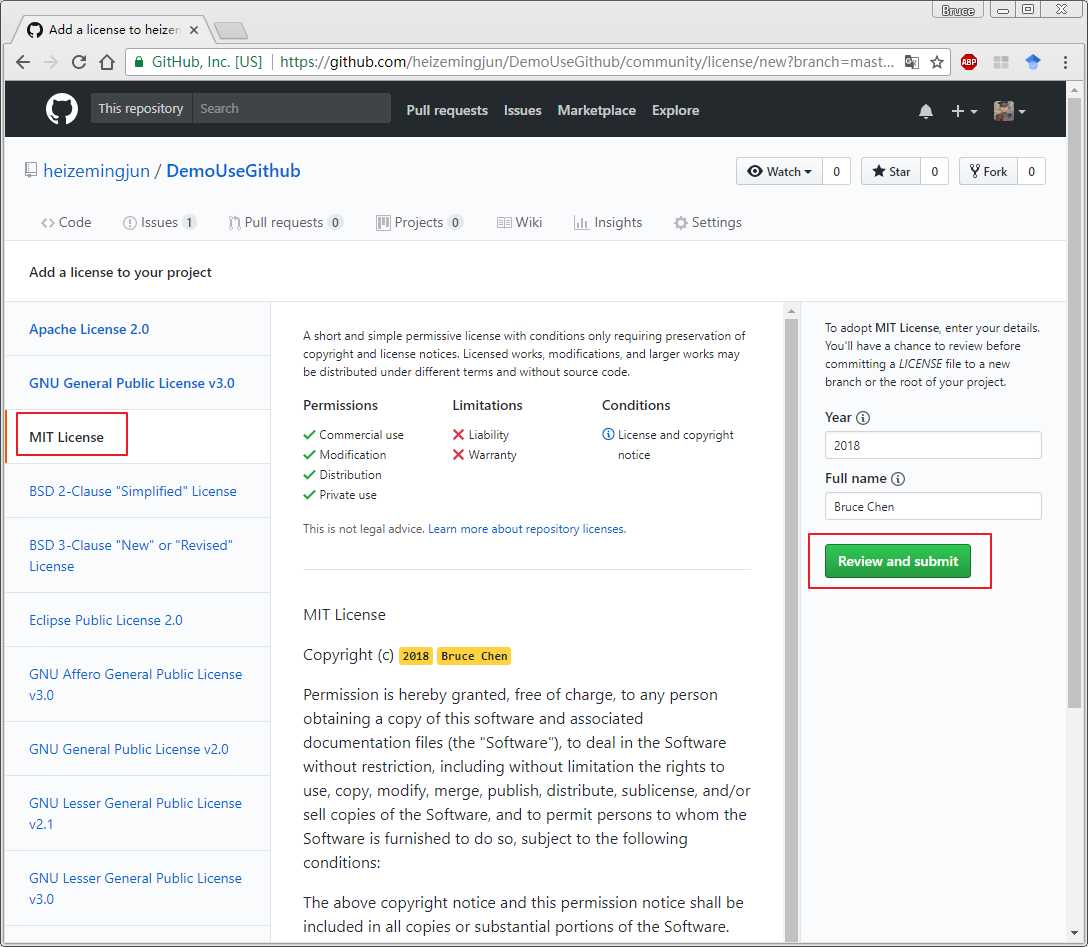
Task: Open the DemoUseGithub repository link
Action: tap(233, 171)
